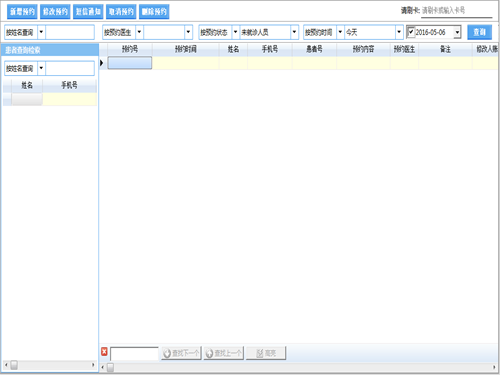Click side panel 姓名 column header
500x375 pixels.
pos(27,85)
